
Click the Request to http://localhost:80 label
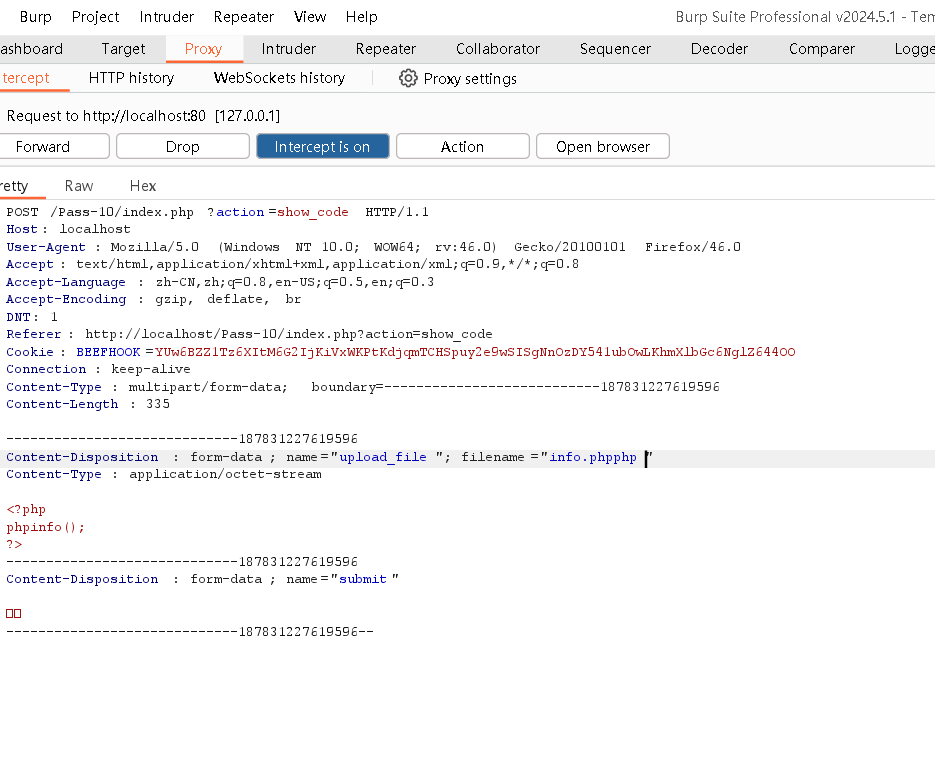coord(143,116)
